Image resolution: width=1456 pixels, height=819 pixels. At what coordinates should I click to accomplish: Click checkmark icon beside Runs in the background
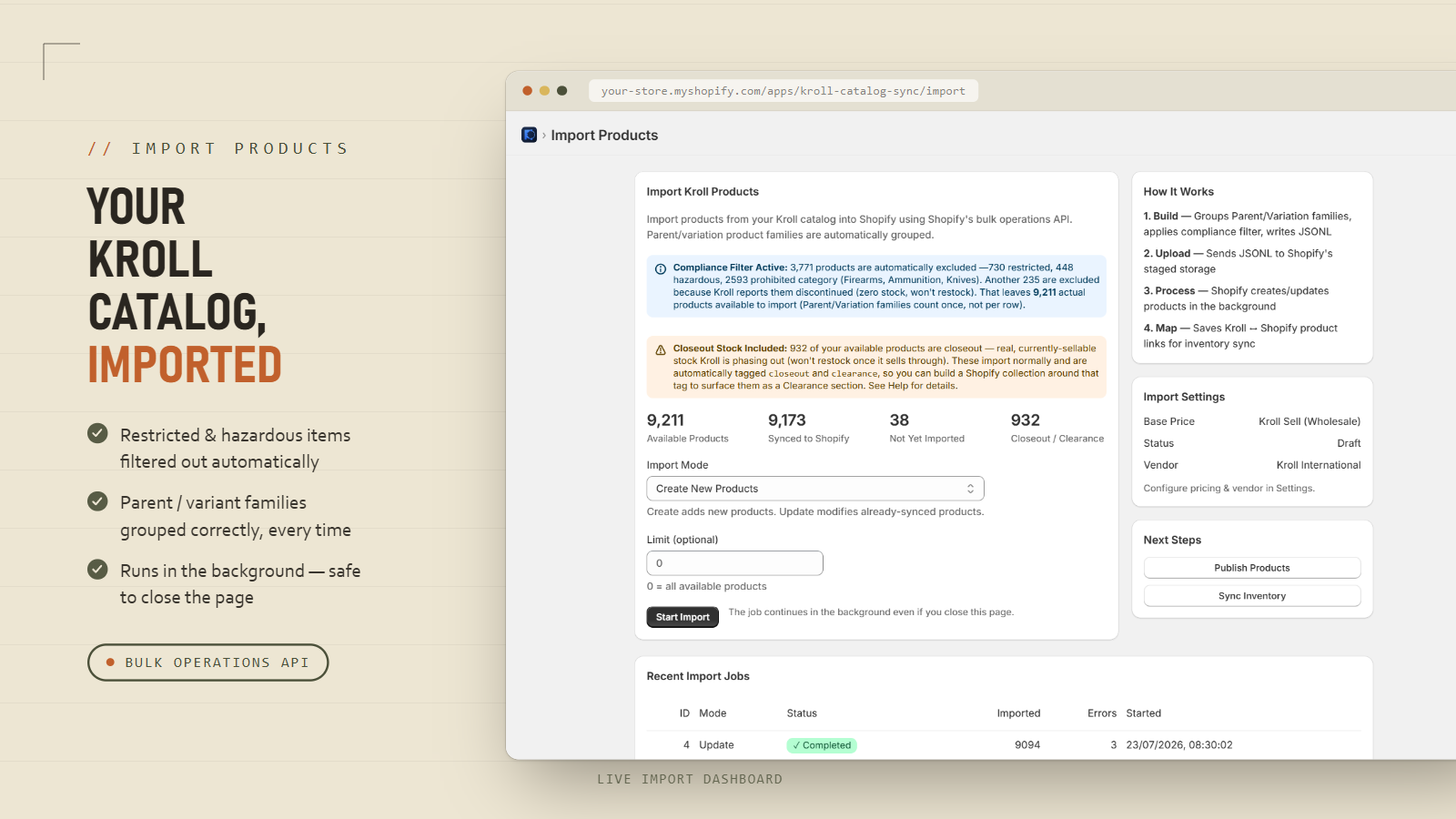[97, 569]
